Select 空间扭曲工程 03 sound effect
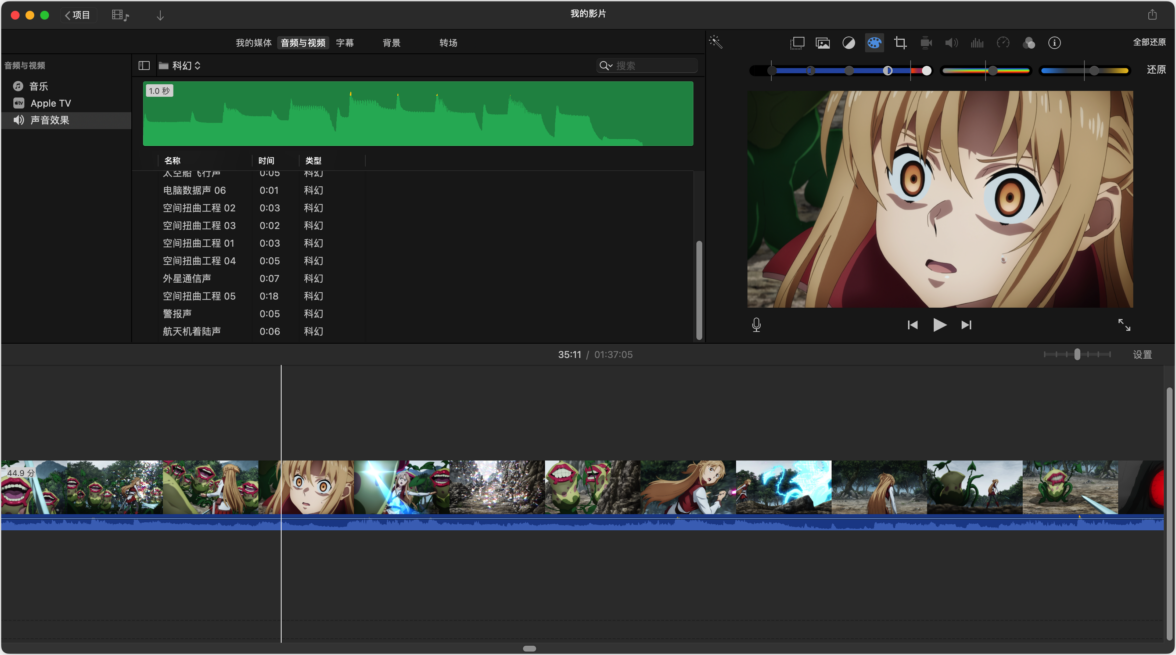The image size is (1176, 655). [199, 226]
